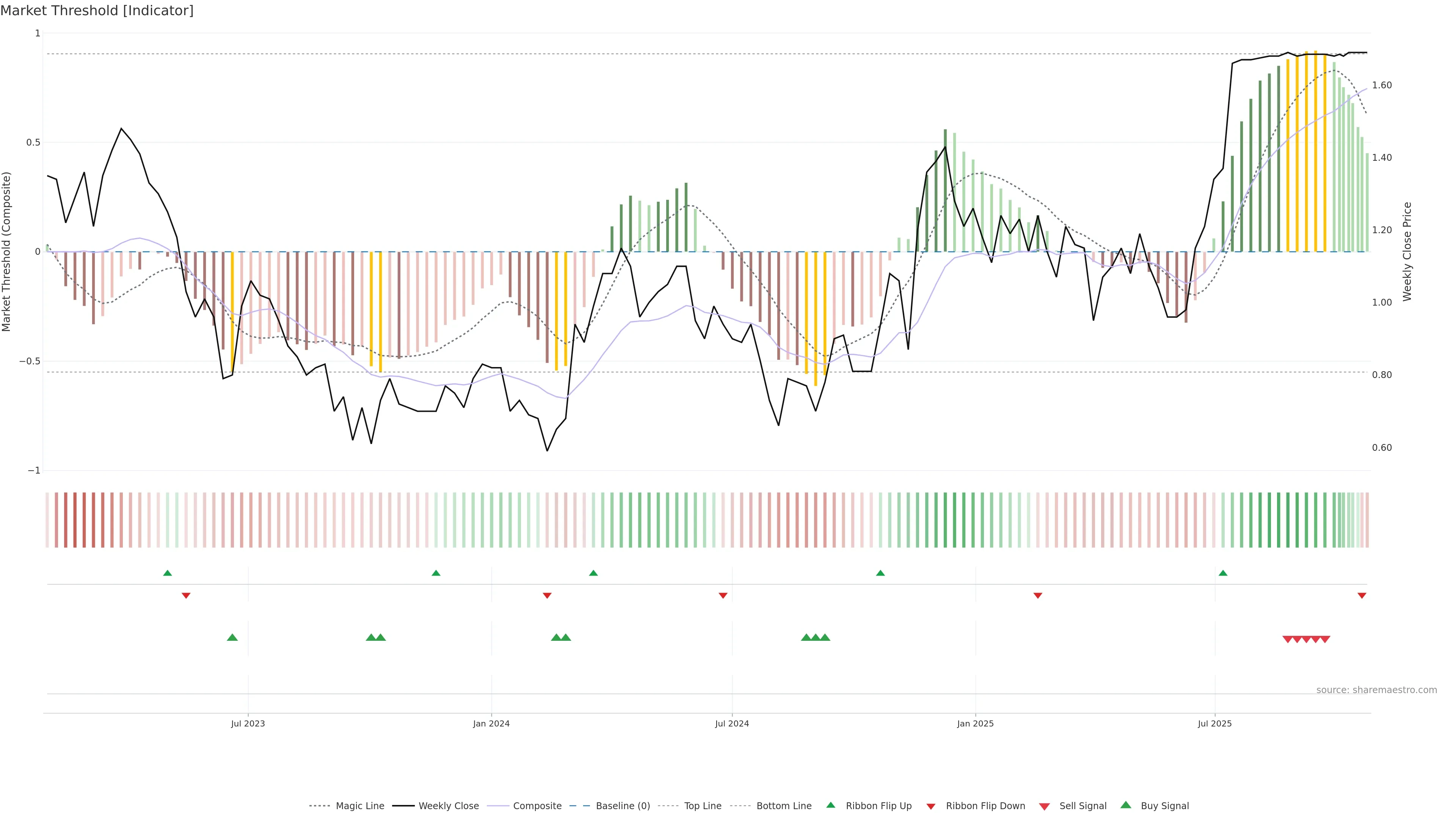Toggle the Composite series legend entry
Image resolution: width=1456 pixels, height=819 pixels.
pyautogui.click(x=537, y=806)
